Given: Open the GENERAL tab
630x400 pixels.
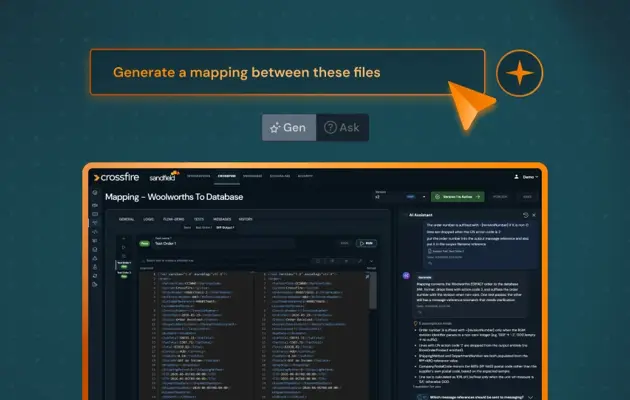Looking at the screenshot, I should (x=127, y=219).
